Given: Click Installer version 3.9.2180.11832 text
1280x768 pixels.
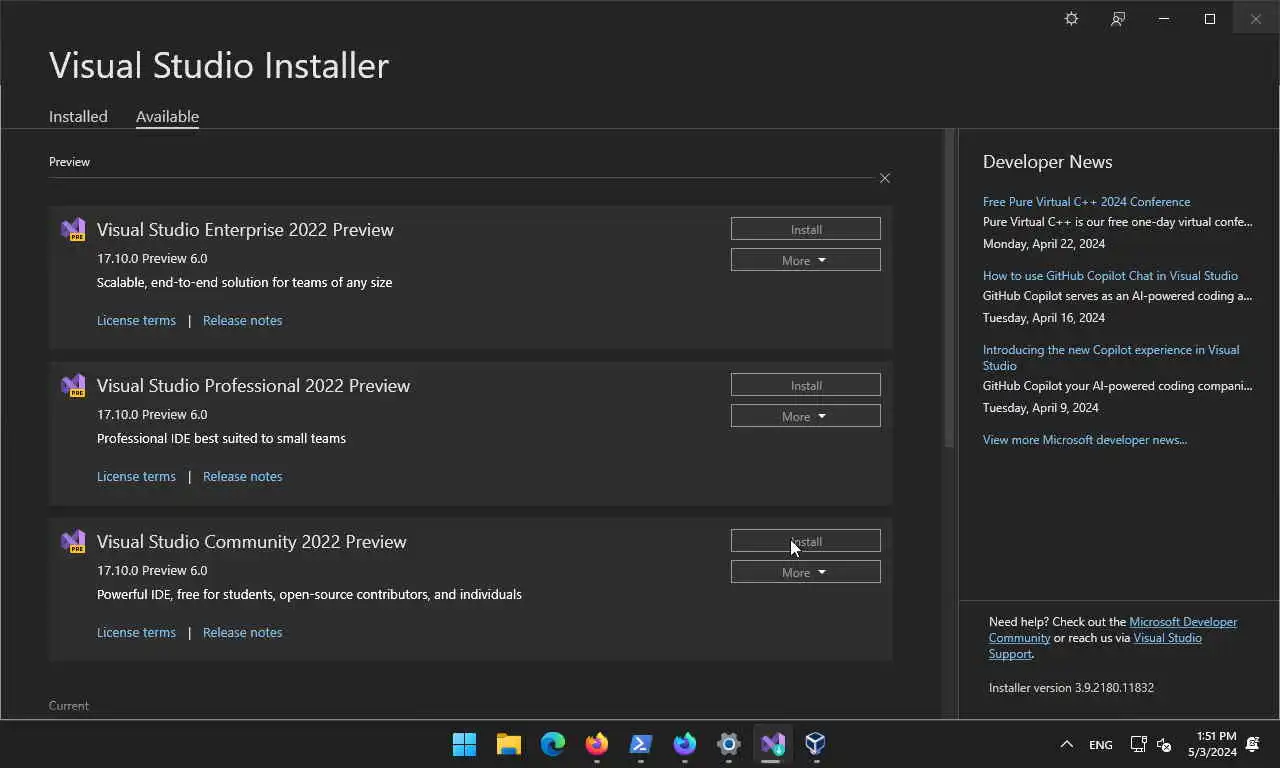Looking at the screenshot, I should [x=1071, y=687].
